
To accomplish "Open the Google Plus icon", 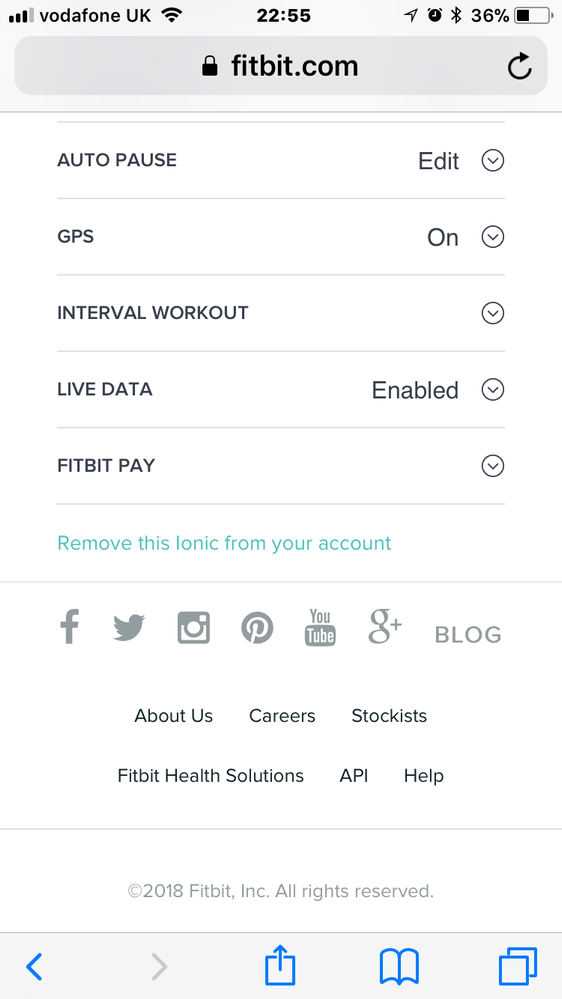I will pyautogui.click(x=385, y=627).
